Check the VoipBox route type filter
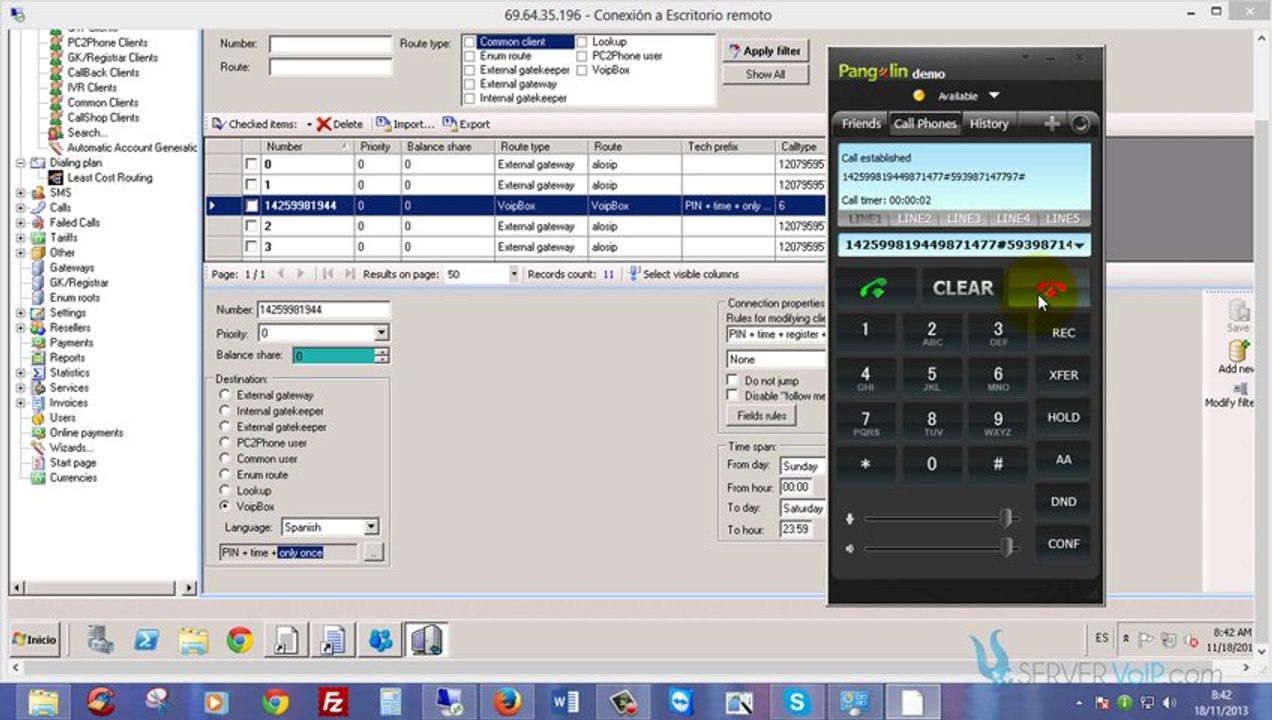 [x=582, y=70]
